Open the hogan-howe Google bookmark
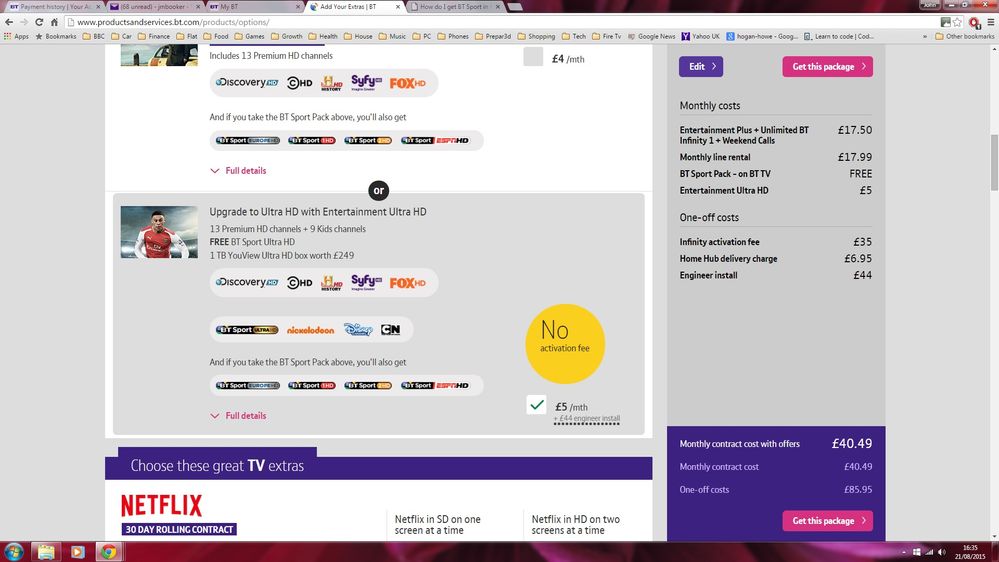The height and width of the screenshot is (562, 999). click(762, 36)
